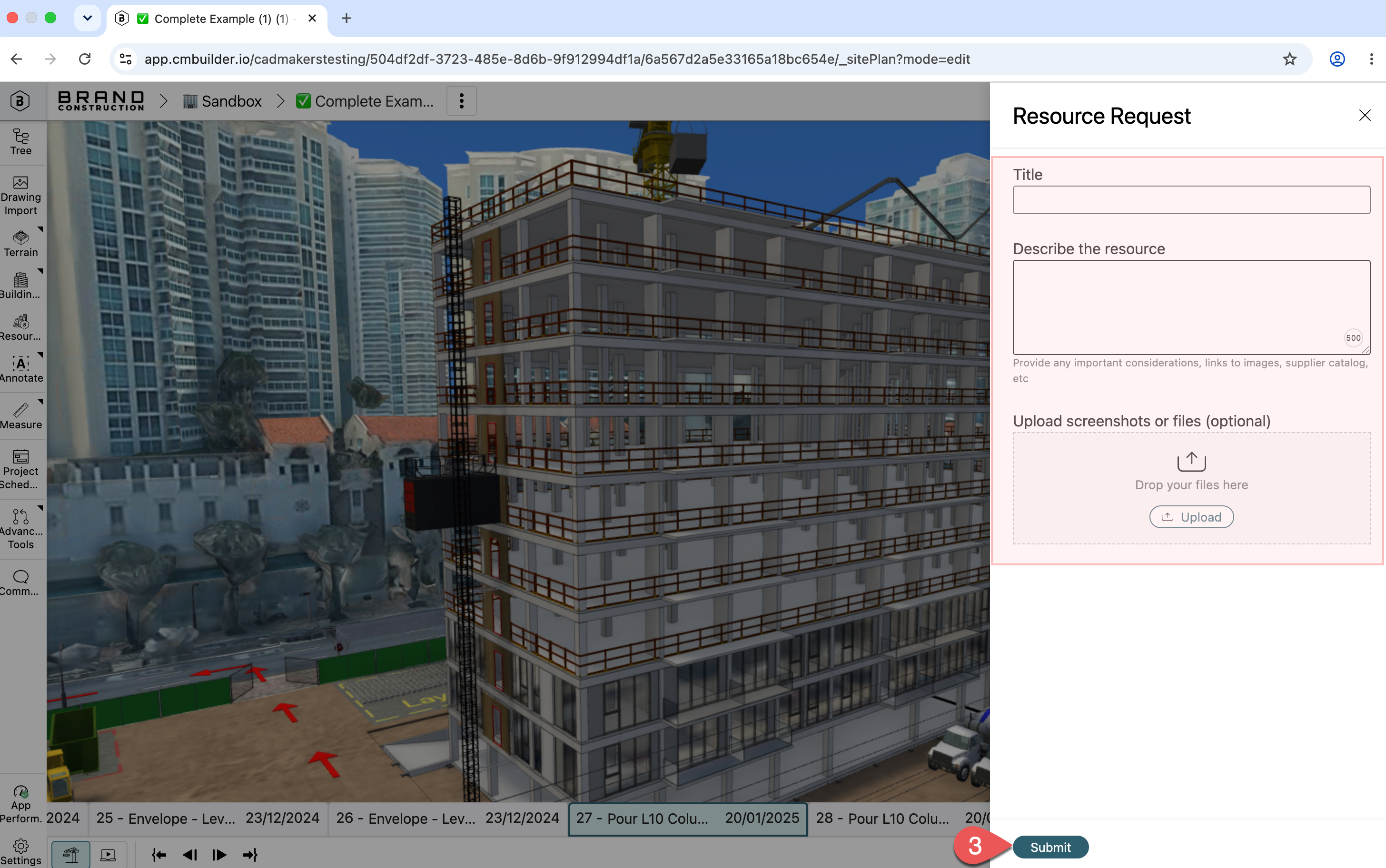Open the Comments panel
Viewport: 1386px width, 868px height.
click(20, 582)
